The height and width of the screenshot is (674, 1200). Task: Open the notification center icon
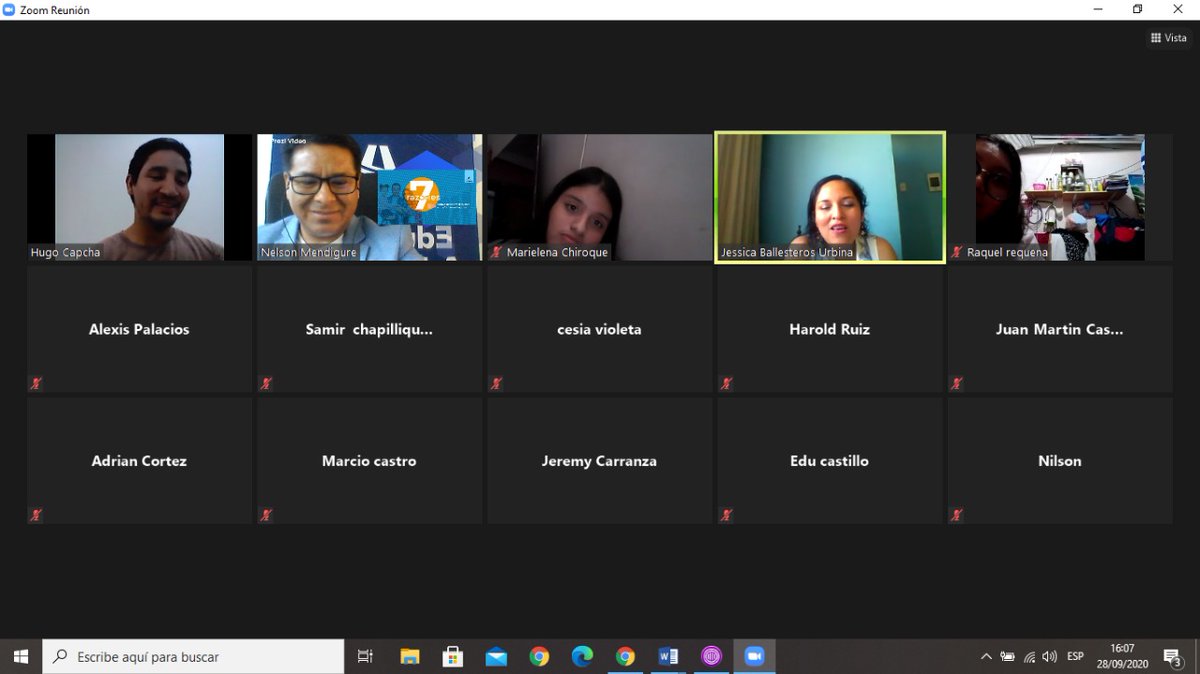1173,656
